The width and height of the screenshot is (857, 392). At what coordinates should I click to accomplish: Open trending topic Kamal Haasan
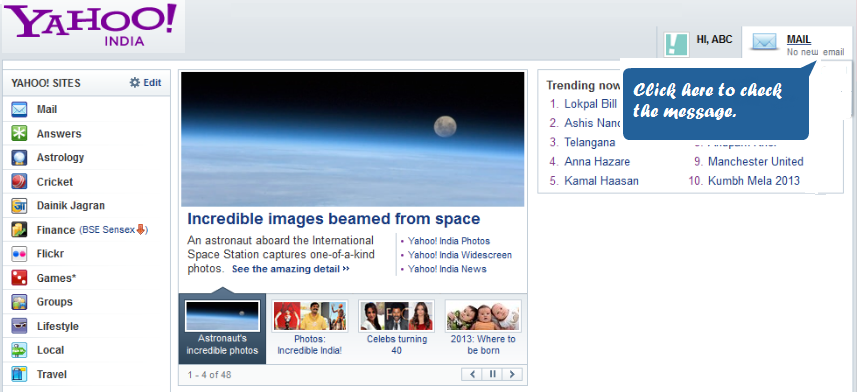point(601,181)
